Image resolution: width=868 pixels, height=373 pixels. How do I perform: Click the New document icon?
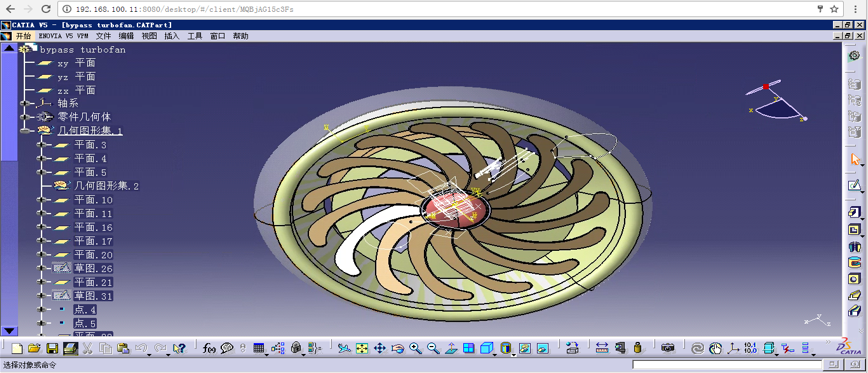(x=17, y=348)
